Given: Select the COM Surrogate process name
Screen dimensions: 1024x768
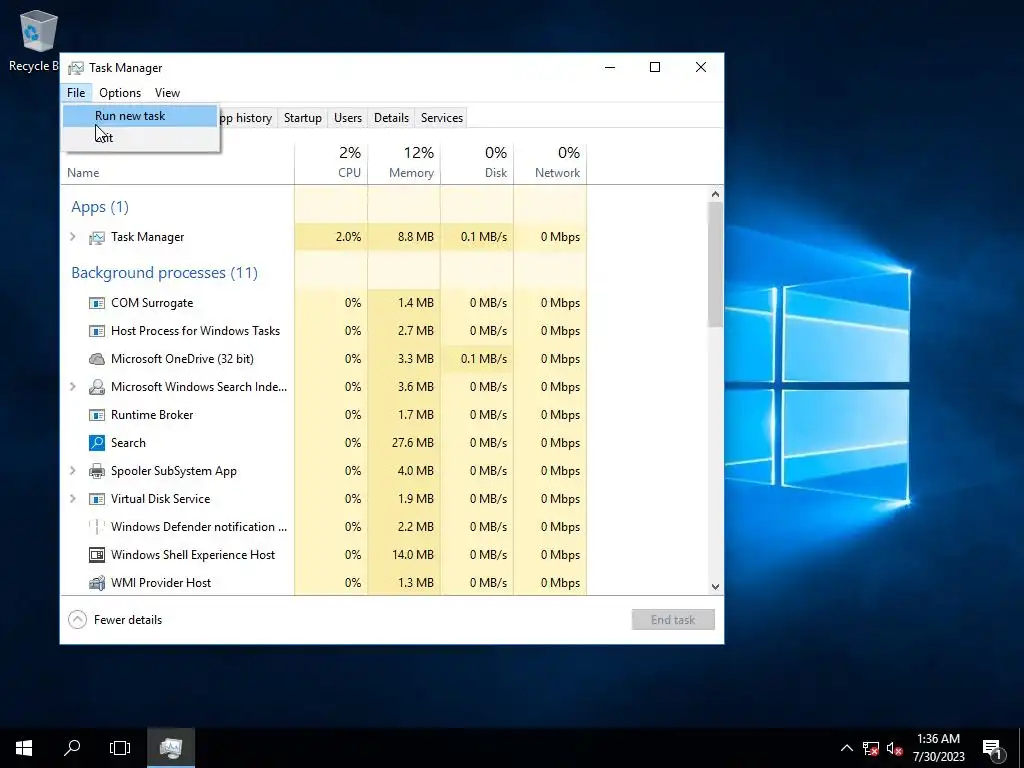Looking at the screenshot, I should tap(152, 303).
